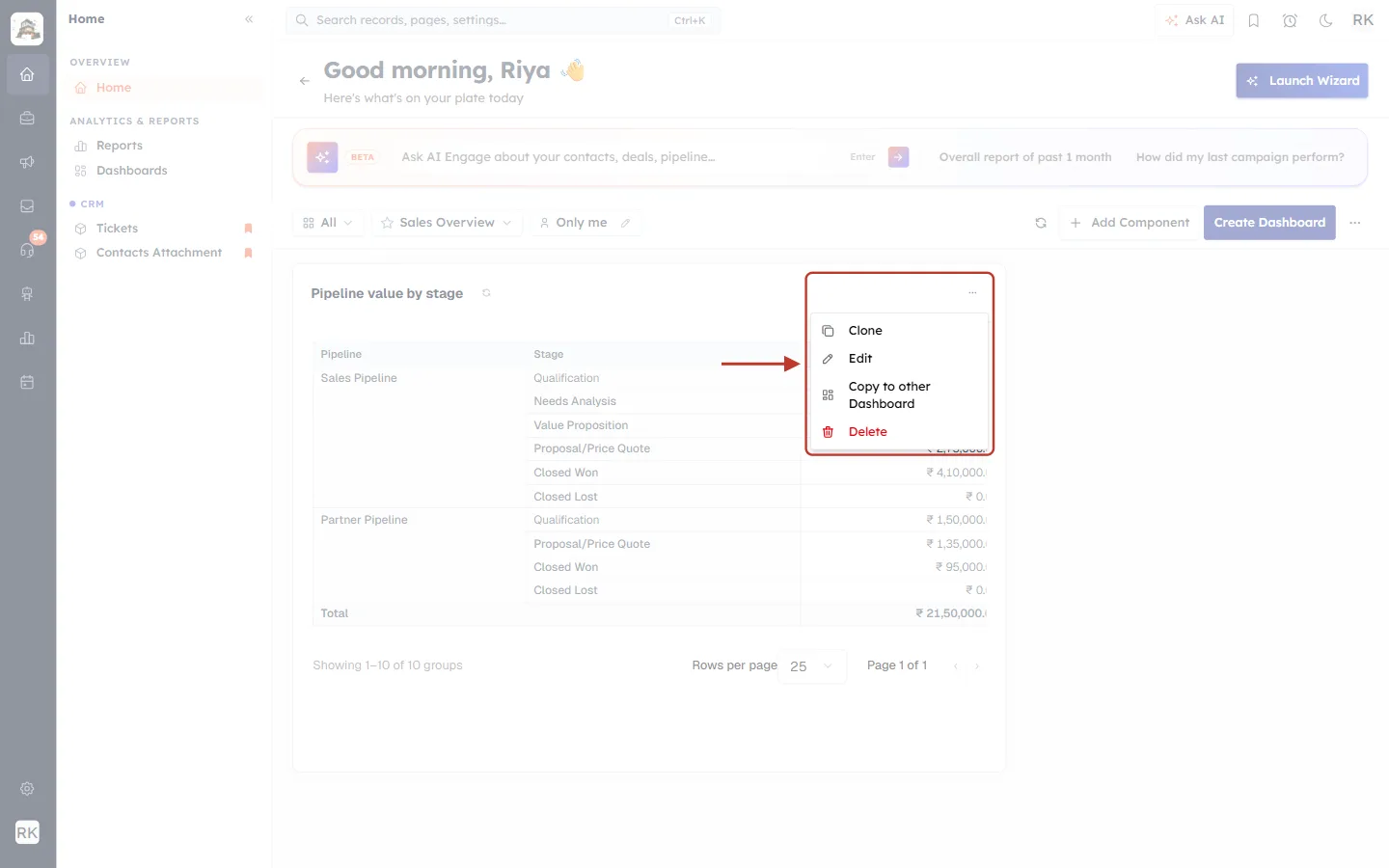Toggle the widget's three-dot options menu
Viewport: 1389px width, 868px height.
click(972, 292)
